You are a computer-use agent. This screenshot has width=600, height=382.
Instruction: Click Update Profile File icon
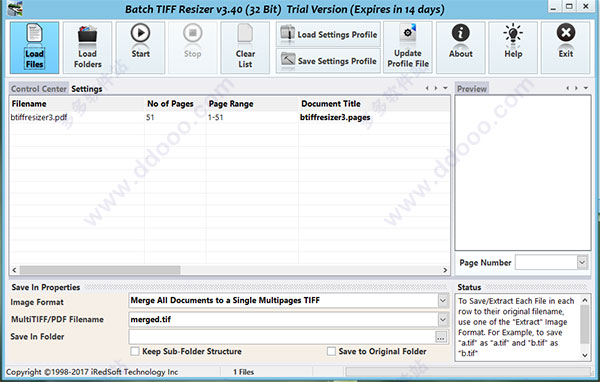pos(408,47)
